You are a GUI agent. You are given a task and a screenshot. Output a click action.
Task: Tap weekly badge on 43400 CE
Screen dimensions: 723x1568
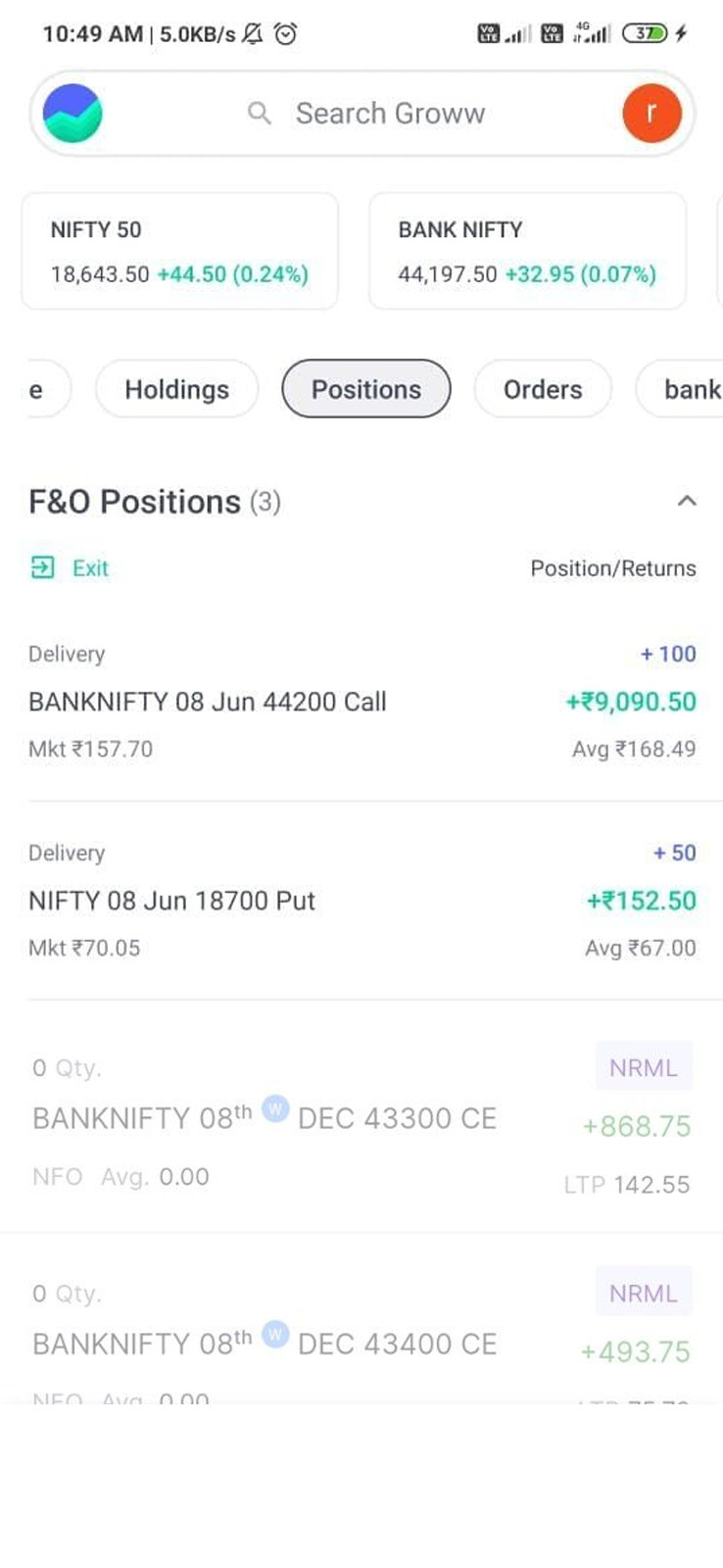(x=275, y=1336)
